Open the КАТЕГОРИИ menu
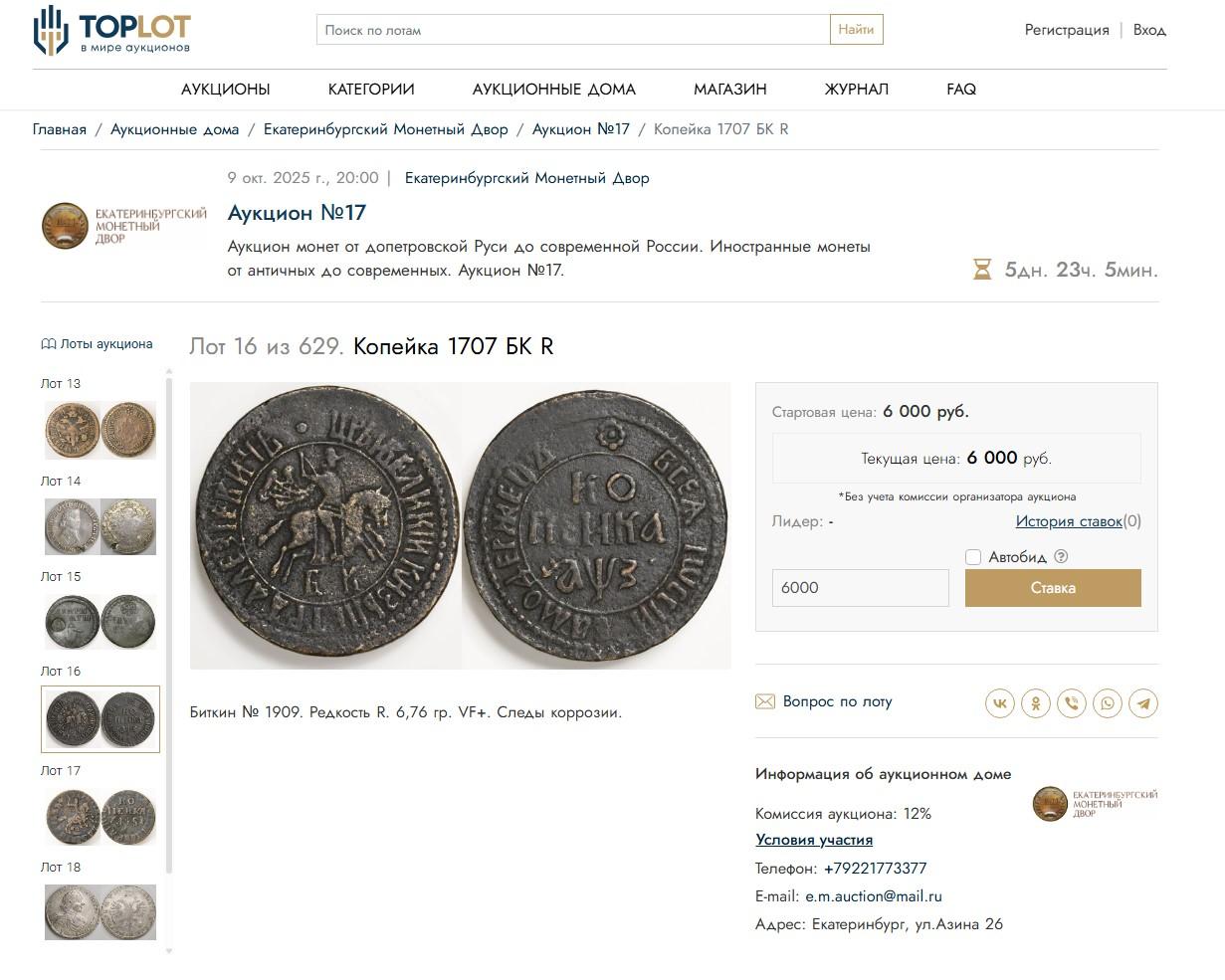1225x980 pixels. pyautogui.click(x=371, y=90)
